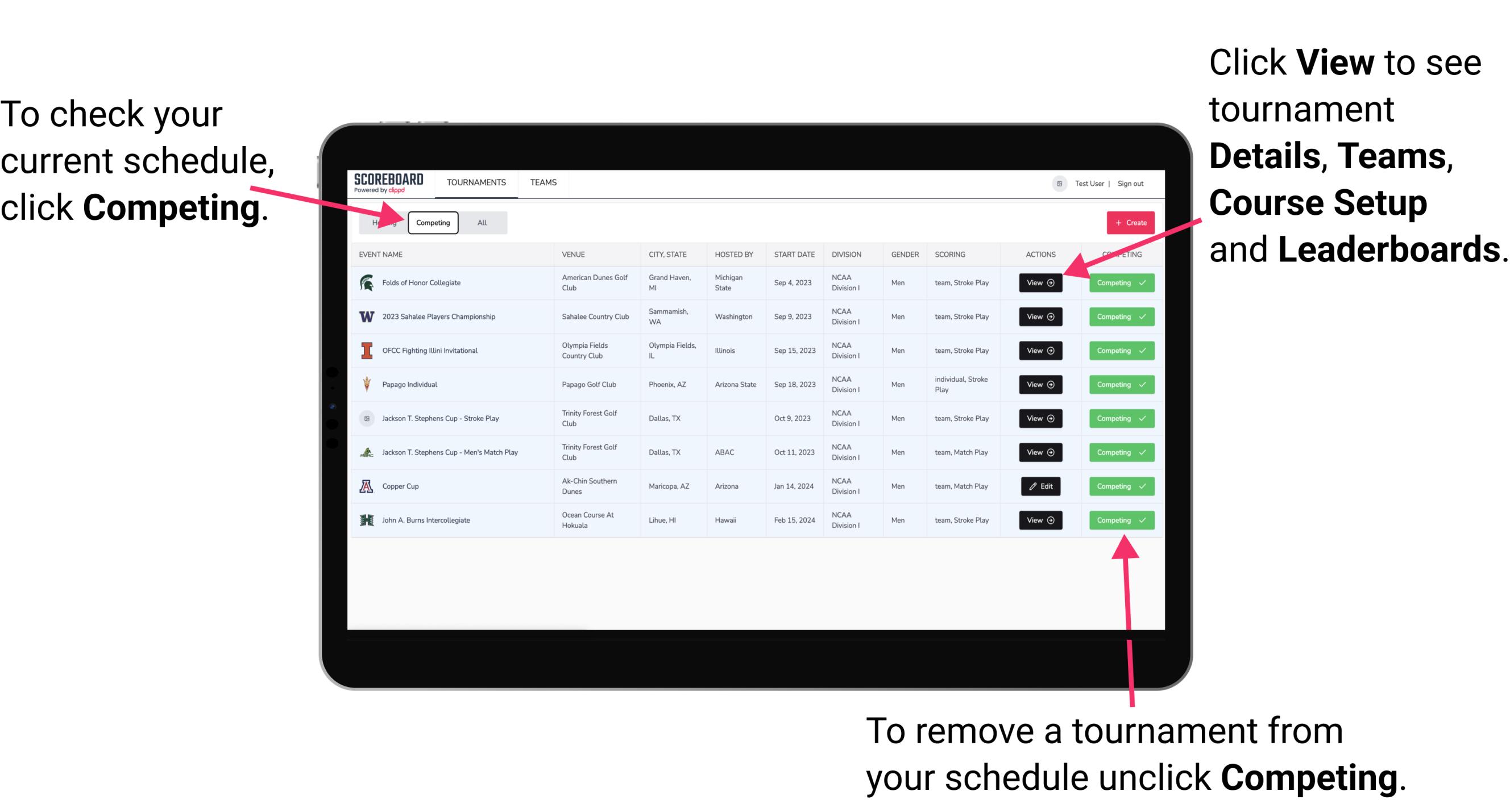This screenshot has width=1510, height=812.
Task: Click the View icon for Folds of Honor Collegiate
Action: [x=1040, y=283]
